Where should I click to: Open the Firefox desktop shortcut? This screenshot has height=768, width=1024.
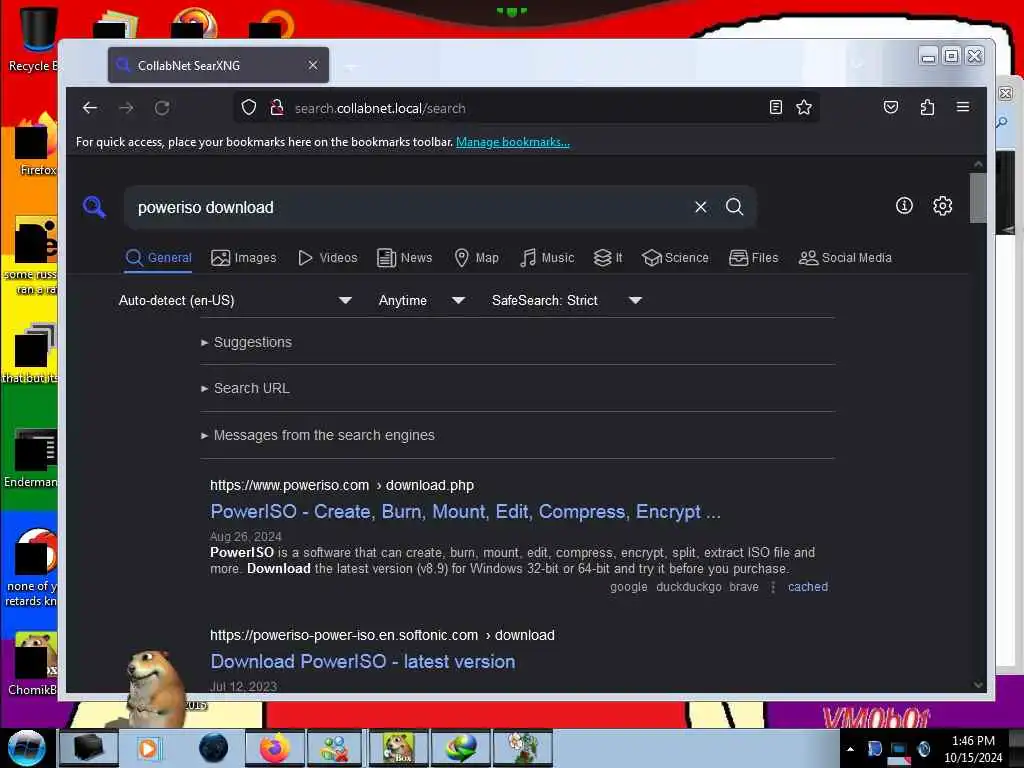click(36, 147)
